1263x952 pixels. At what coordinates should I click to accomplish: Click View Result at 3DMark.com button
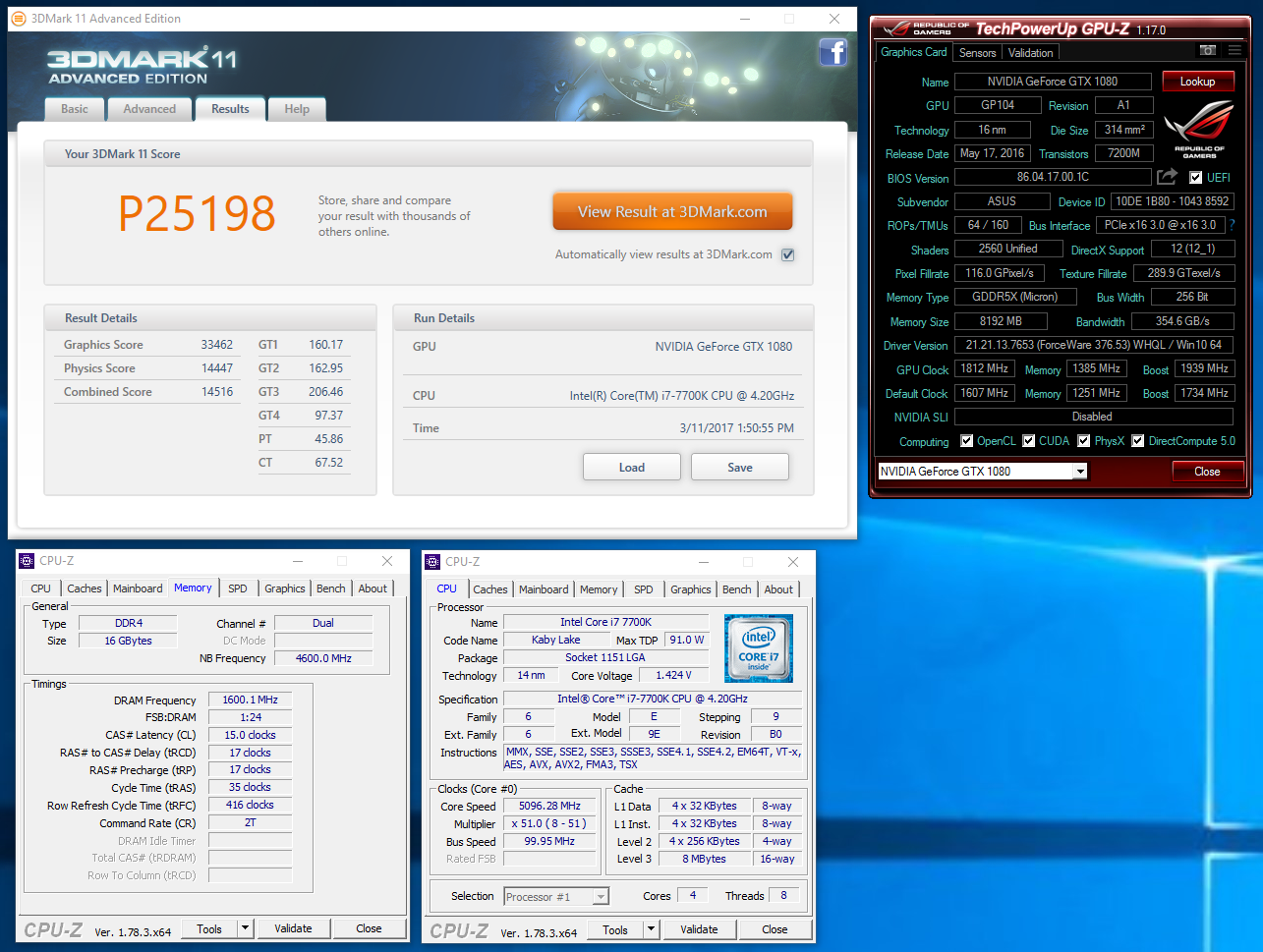point(672,211)
